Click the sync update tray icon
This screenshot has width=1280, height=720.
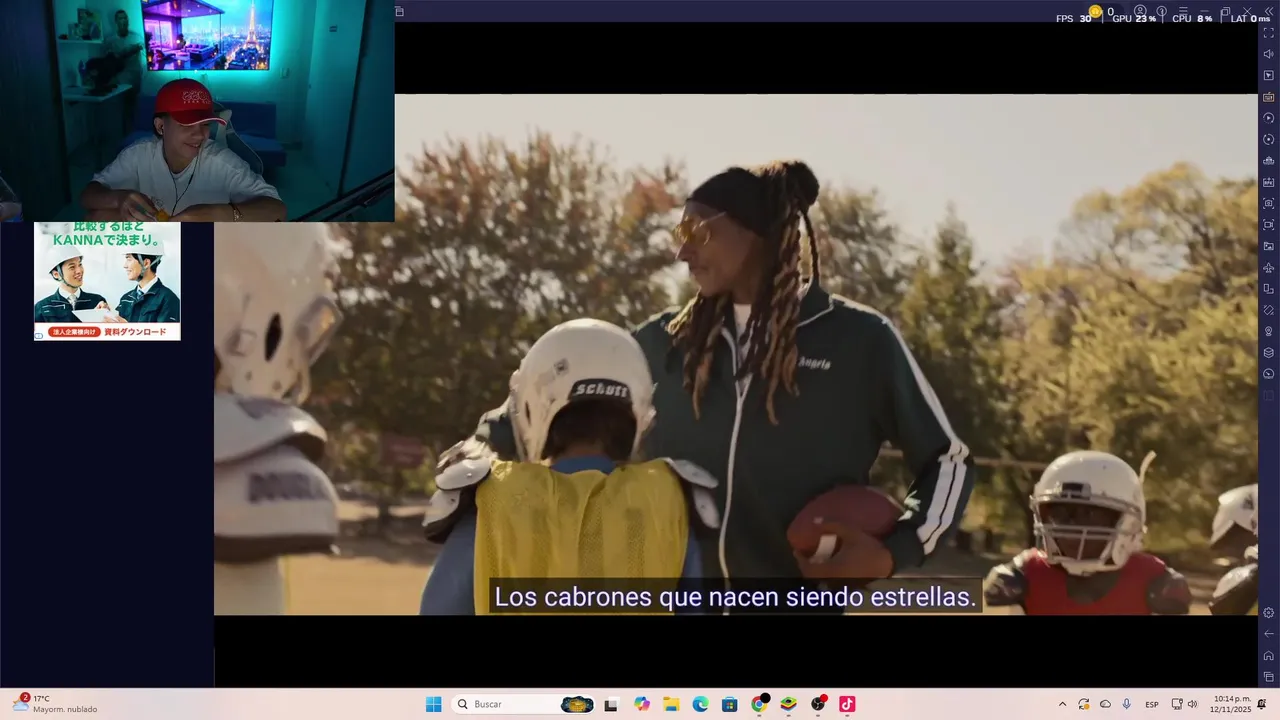pos(1083,704)
